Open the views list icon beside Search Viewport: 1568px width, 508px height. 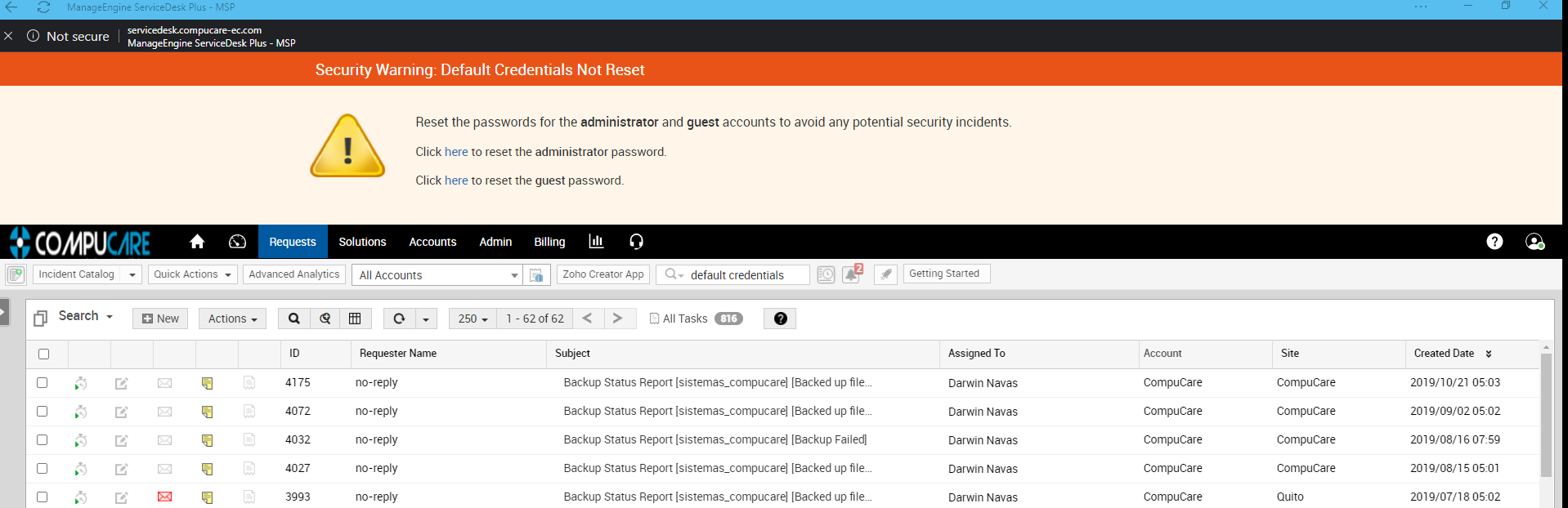(x=40, y=319)
